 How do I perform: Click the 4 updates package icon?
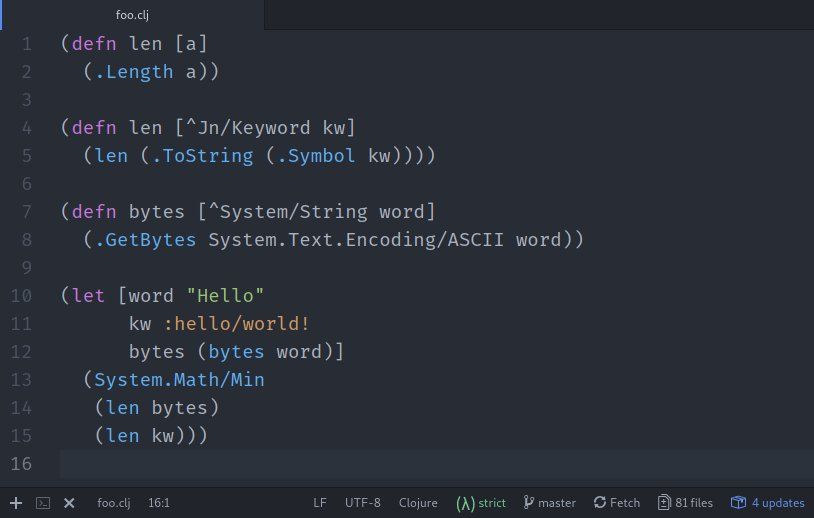pyautogui.click(x=767, y=503)
